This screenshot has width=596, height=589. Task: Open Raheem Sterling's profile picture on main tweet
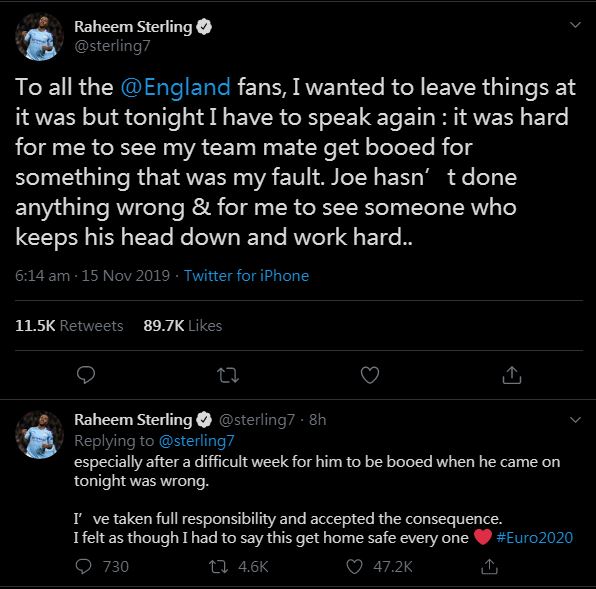pos(39,37)
